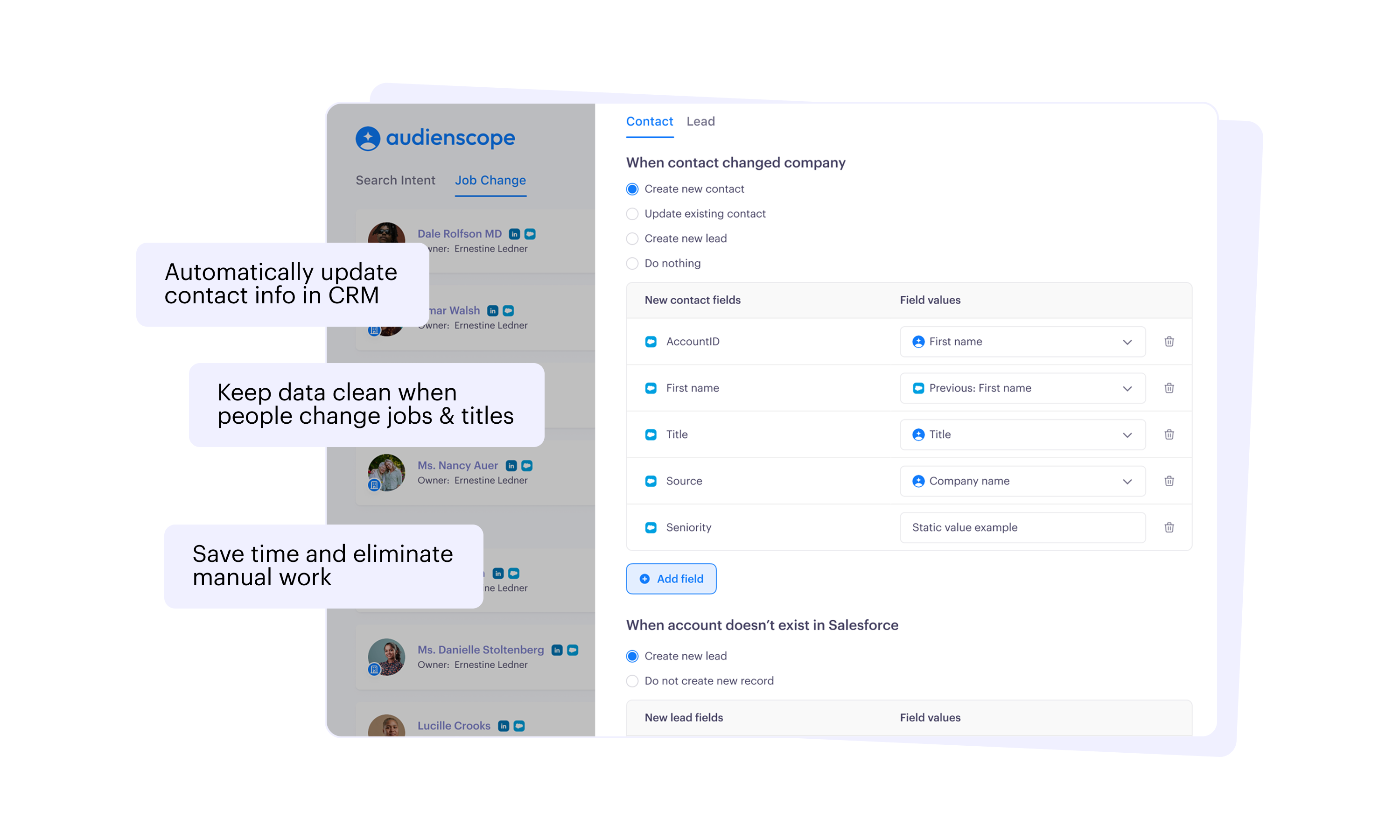This screenshot has height=840, width=1400.
Task: Click the Salesforce icon beside Walsh
Action: point(508,311)
